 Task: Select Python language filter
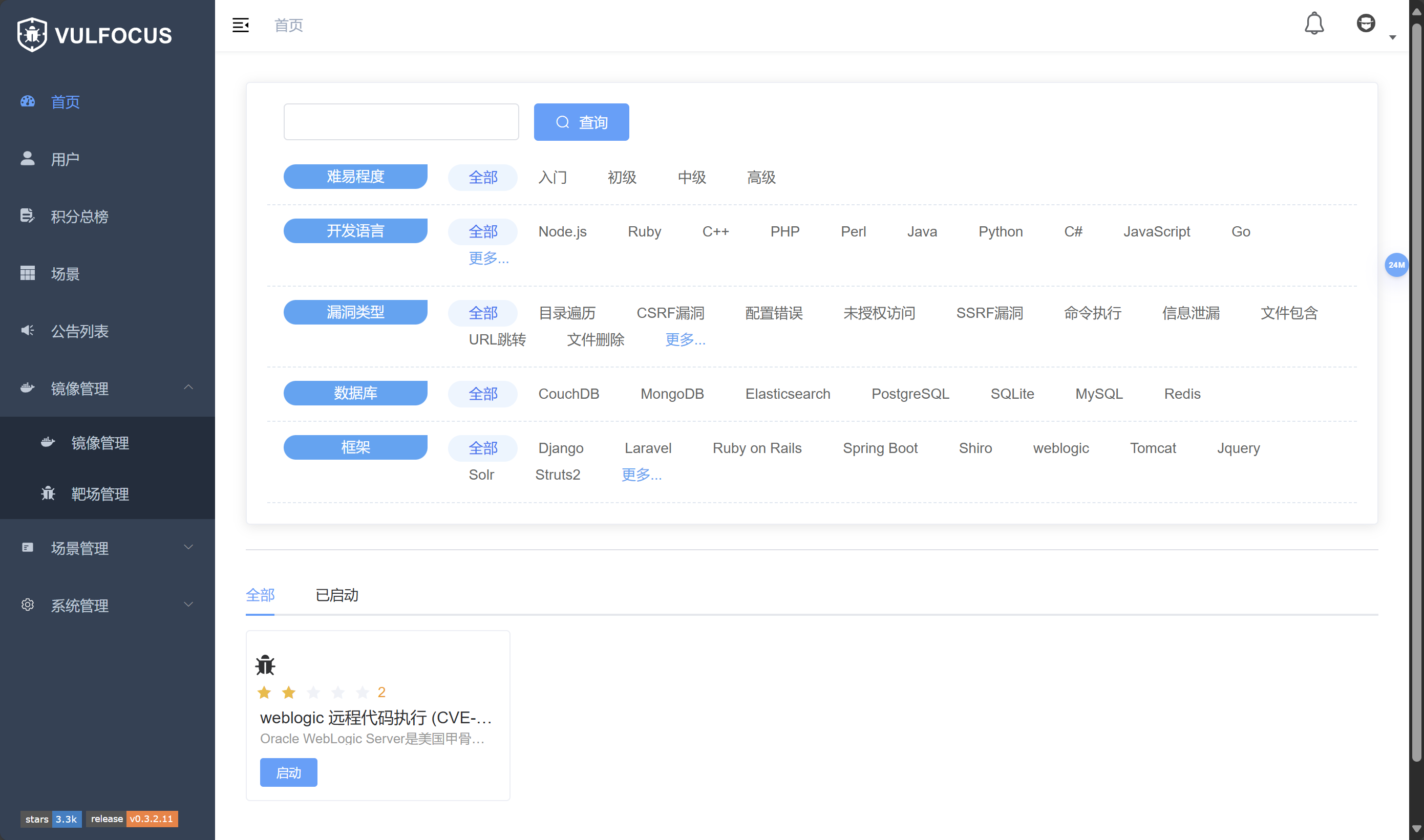click(1000, 231)
